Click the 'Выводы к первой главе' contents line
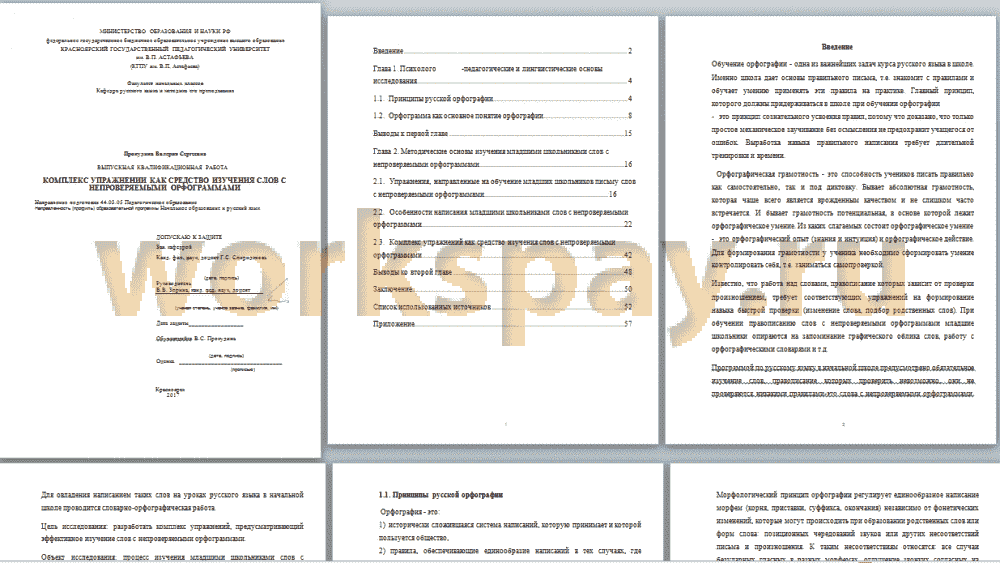Screen dimensions: 1000x563 [503, 133]
